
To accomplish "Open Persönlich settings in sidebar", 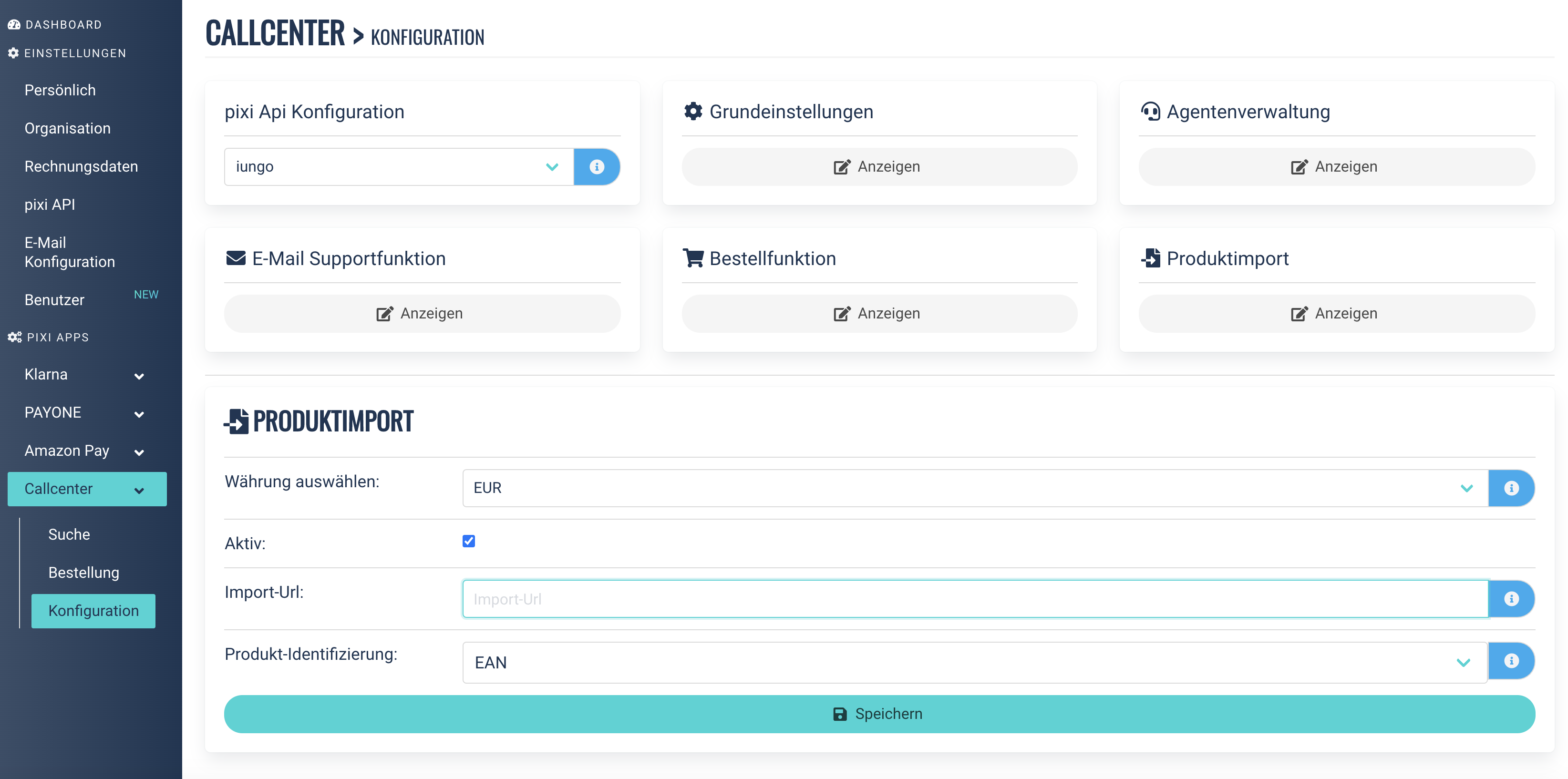I will pos(60,90).
